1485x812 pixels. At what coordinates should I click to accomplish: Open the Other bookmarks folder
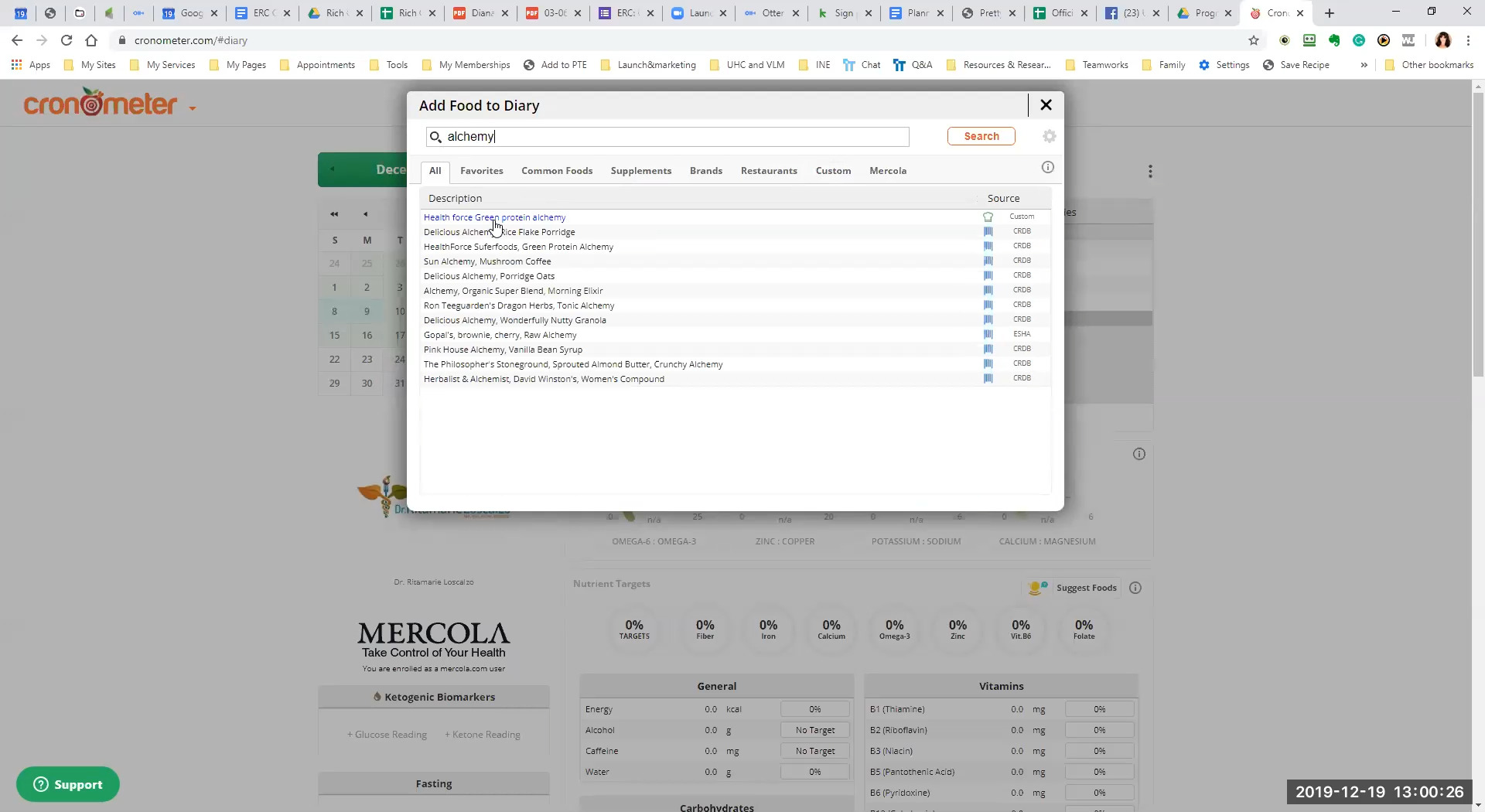coord(1429,65)
